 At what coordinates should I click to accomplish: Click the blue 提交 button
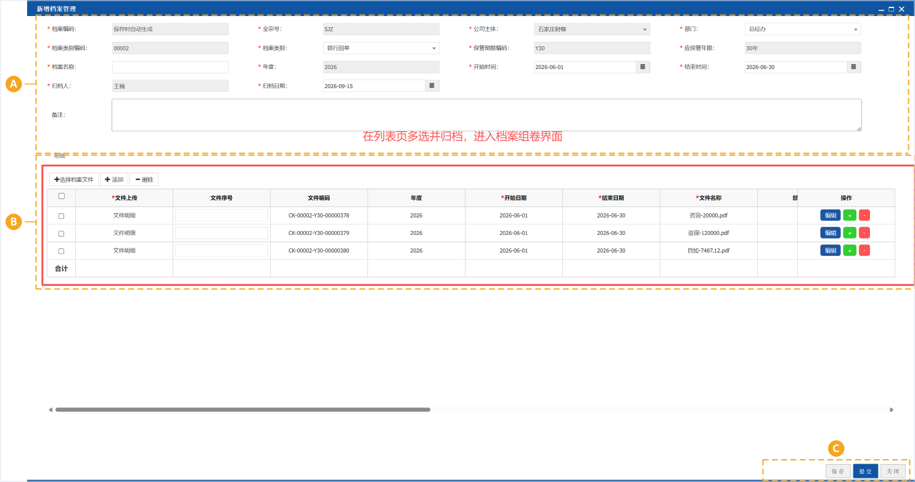pos(865,471)
